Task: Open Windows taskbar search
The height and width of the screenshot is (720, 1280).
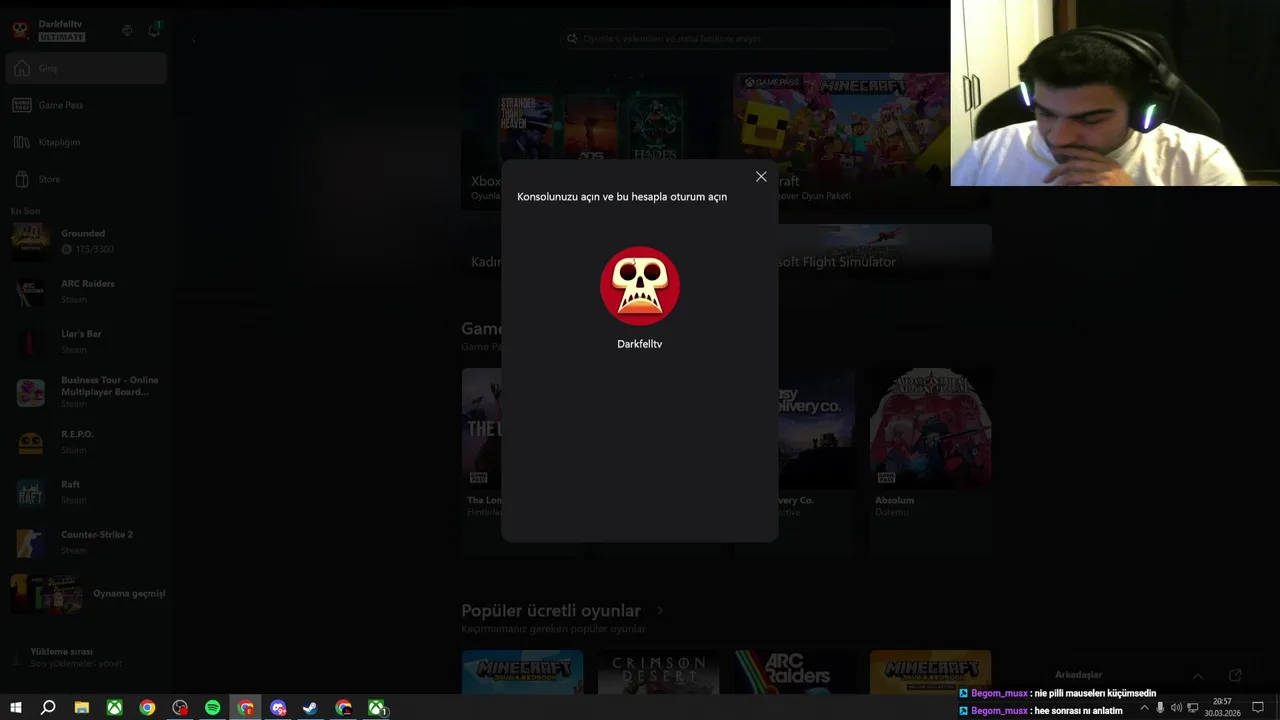Action: point(47,708)
